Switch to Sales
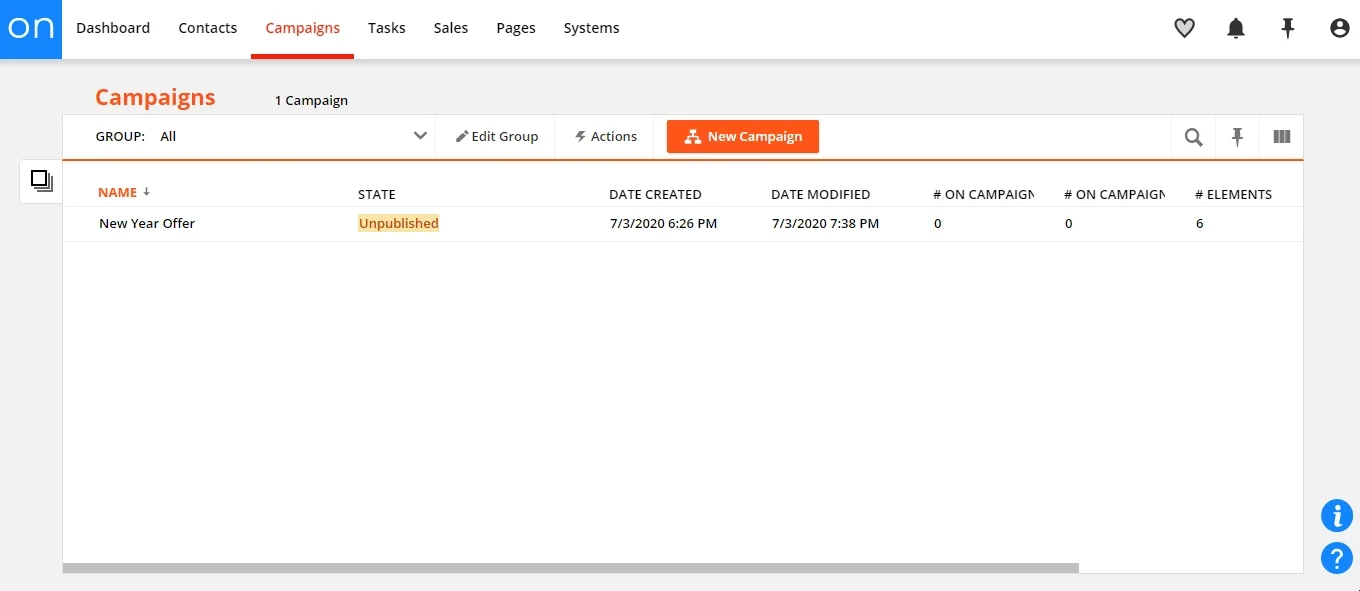 coord(451,28)
